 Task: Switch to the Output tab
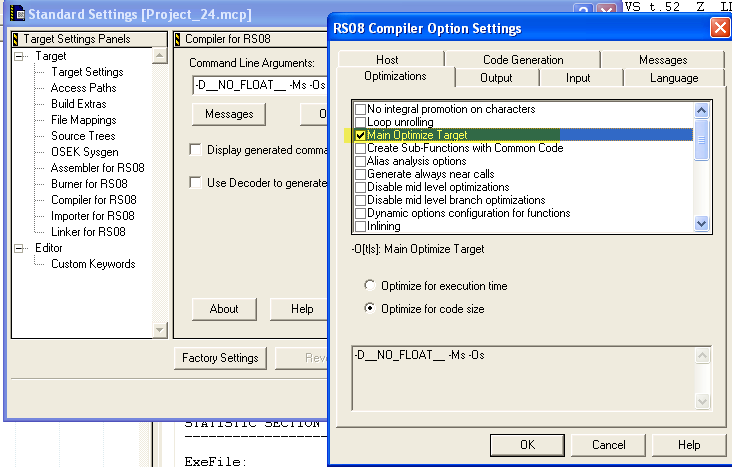click(496, 78)
